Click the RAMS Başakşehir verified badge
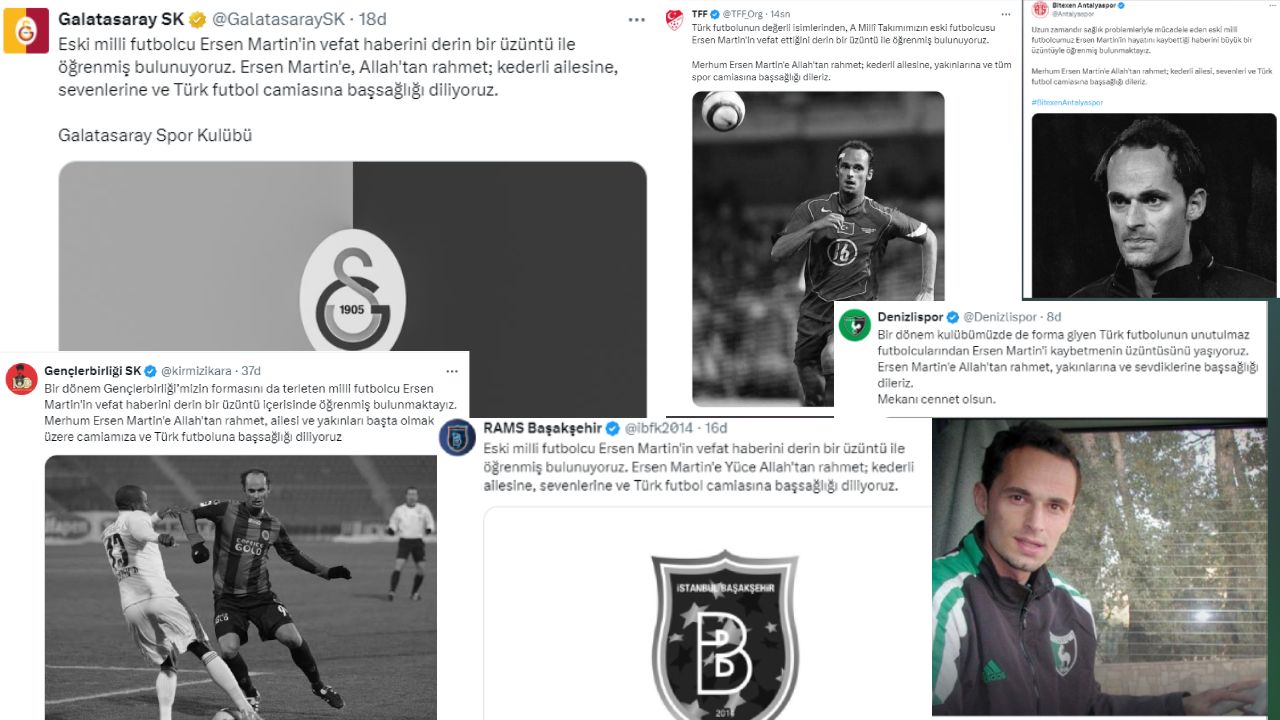Viewport: 1280px width, 720px height. (x=613, y=429)
